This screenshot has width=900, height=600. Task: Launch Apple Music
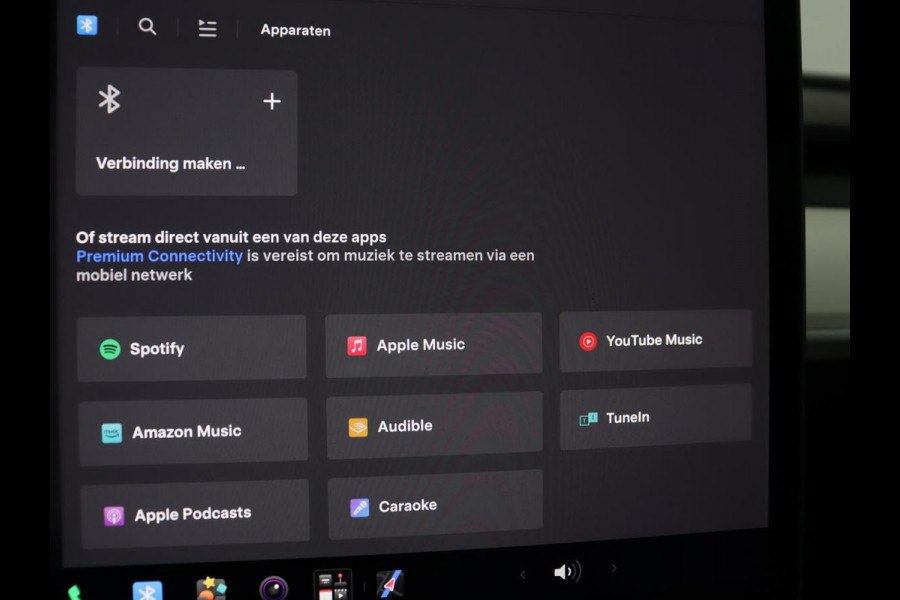(434, 344)
